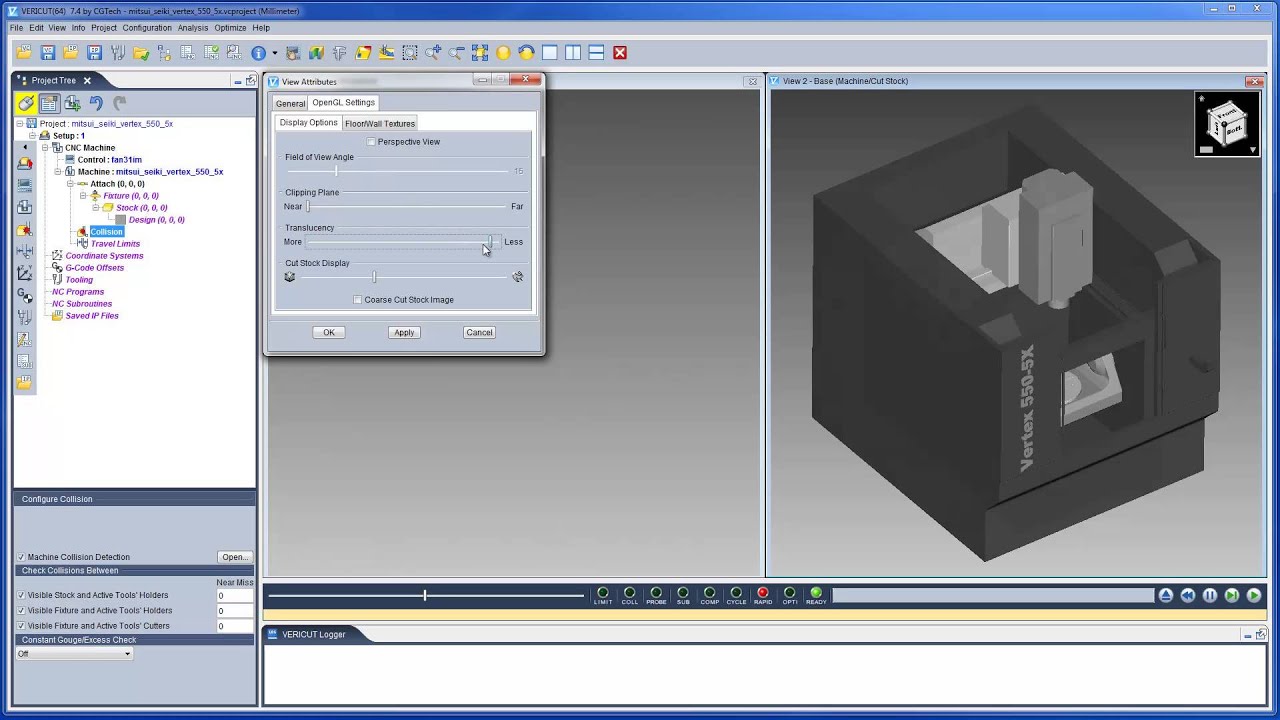Click Apply in View Attributes dialog

pos(404,332)
